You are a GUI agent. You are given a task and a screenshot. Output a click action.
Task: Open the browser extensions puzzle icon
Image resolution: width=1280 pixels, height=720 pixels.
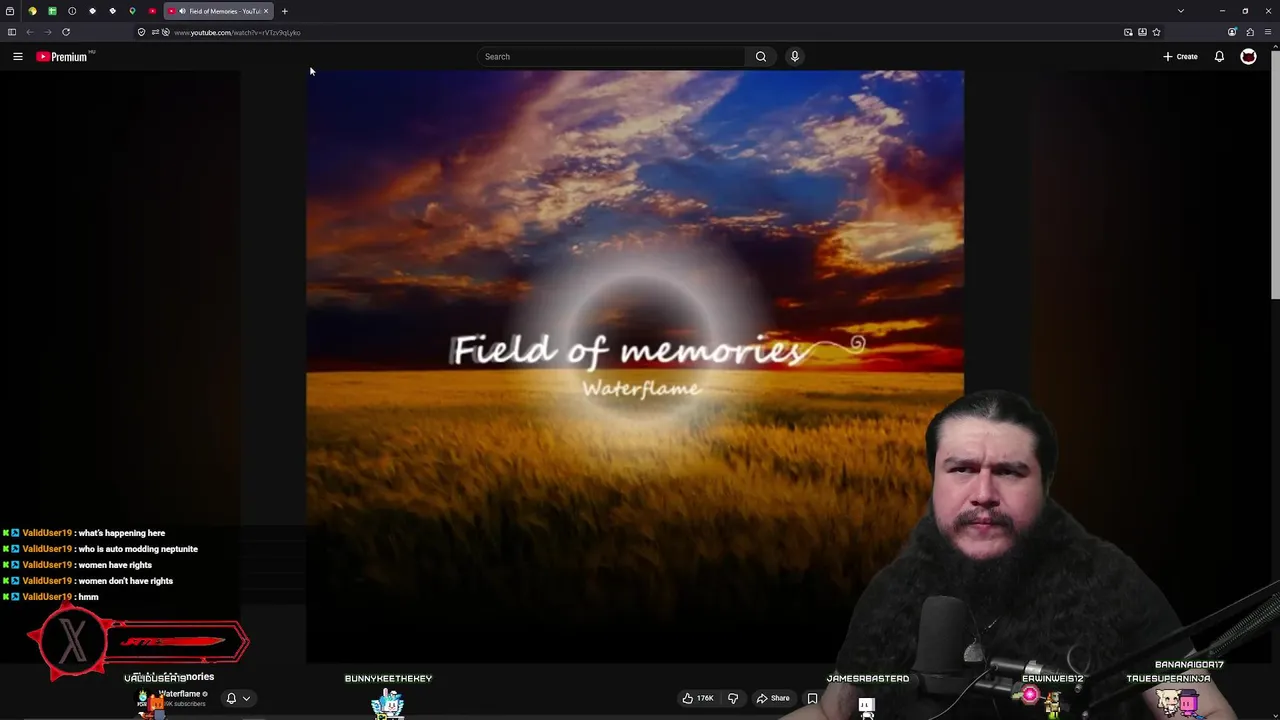[1250, 32]
